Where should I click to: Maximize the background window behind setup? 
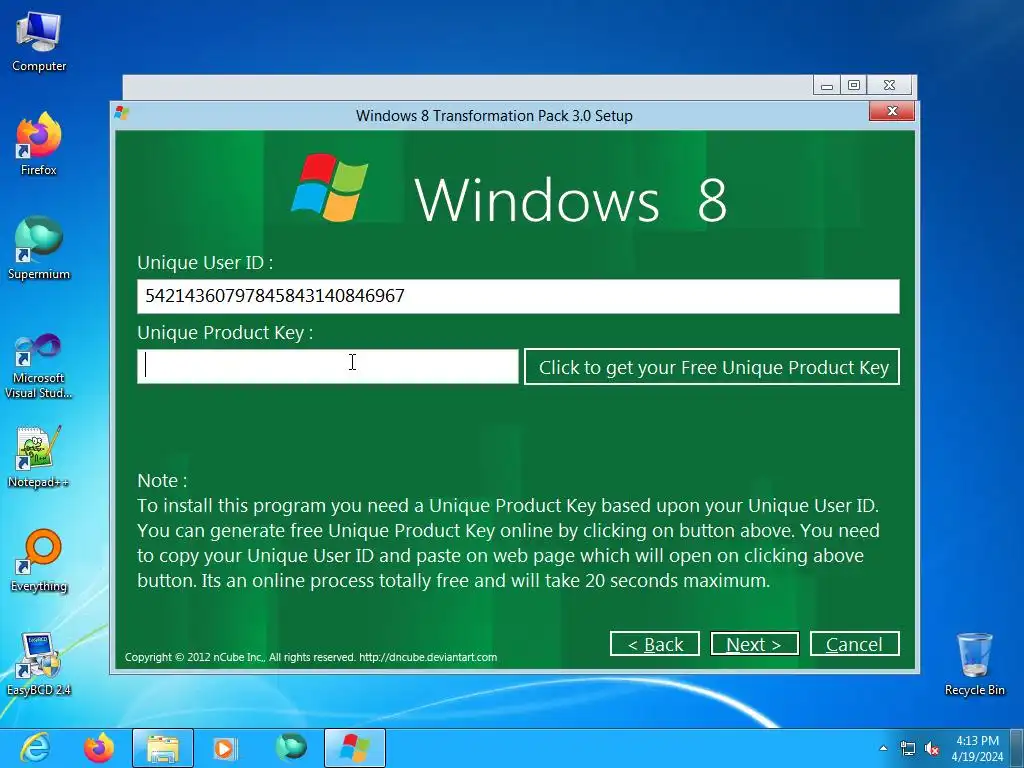tap(854, 86)
